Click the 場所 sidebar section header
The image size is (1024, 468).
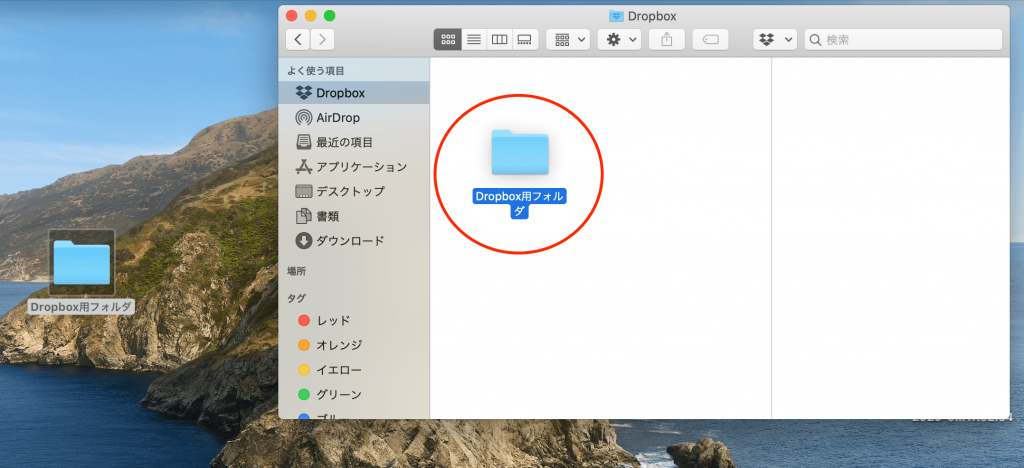[x=296, y=271]
